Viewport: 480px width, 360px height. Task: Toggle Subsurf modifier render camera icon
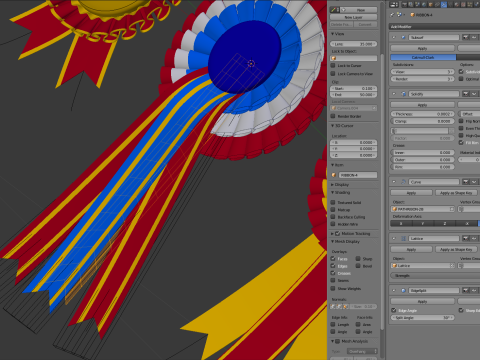pyautogui.click(x=466, y=37)
